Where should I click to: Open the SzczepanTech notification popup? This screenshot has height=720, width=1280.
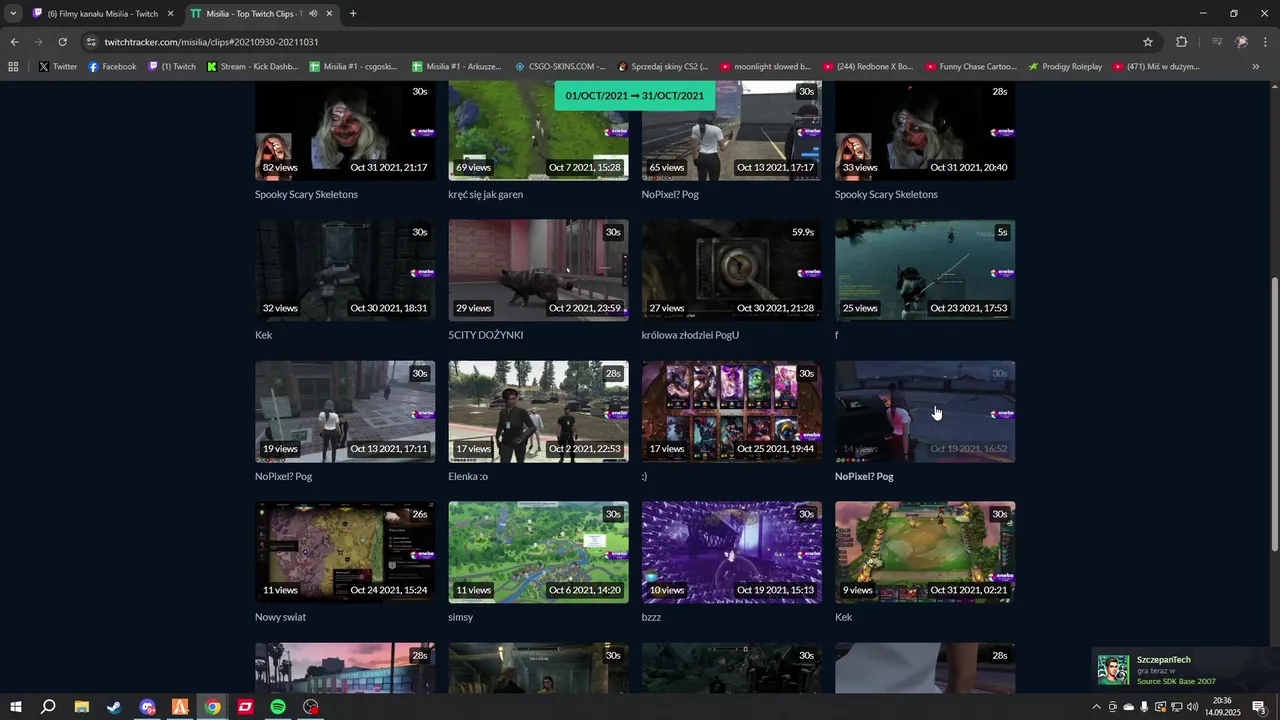pyautogui.click(x=1183, y=670)
